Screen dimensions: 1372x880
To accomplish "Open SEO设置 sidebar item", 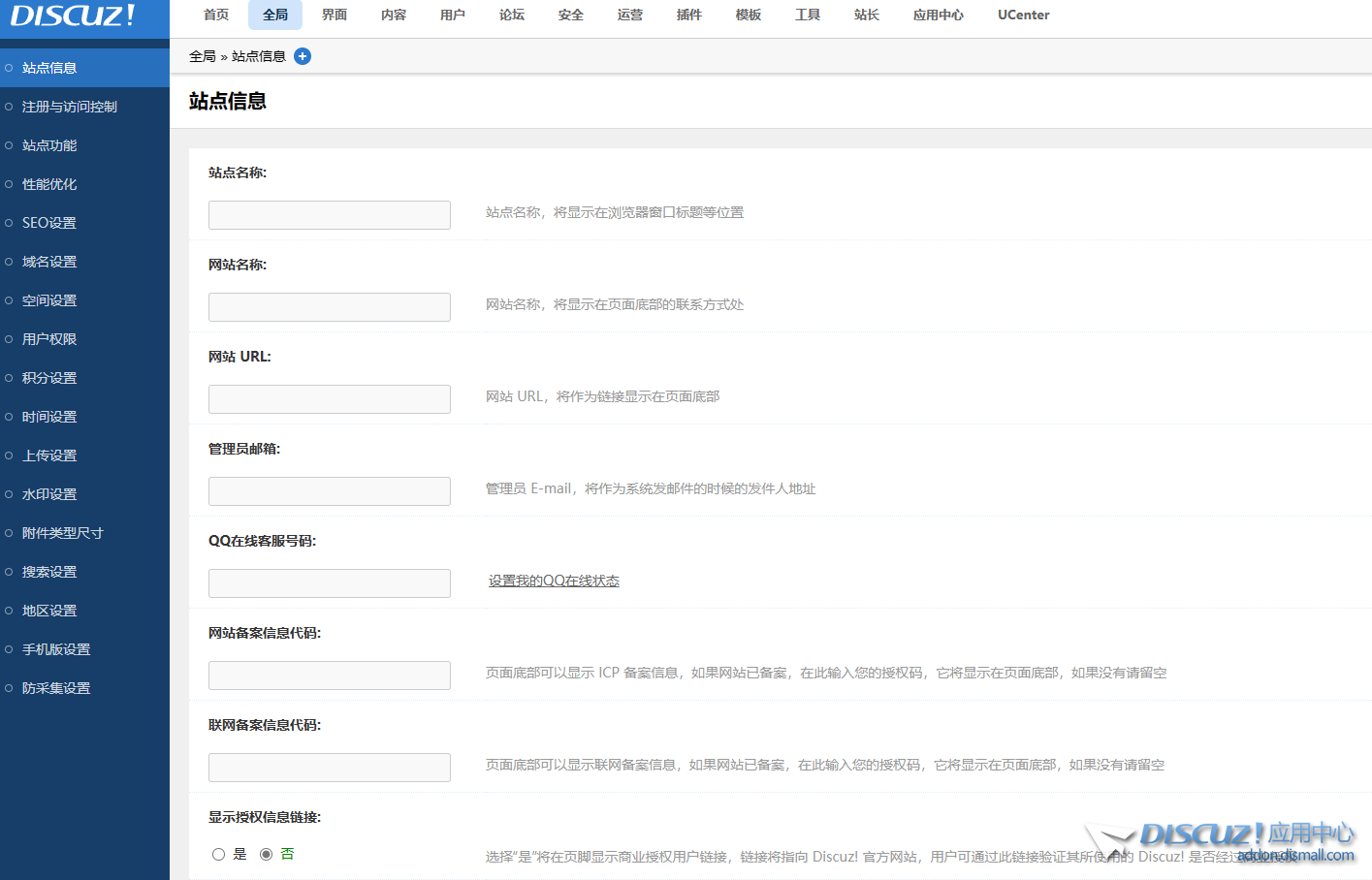I will [49, 223].
